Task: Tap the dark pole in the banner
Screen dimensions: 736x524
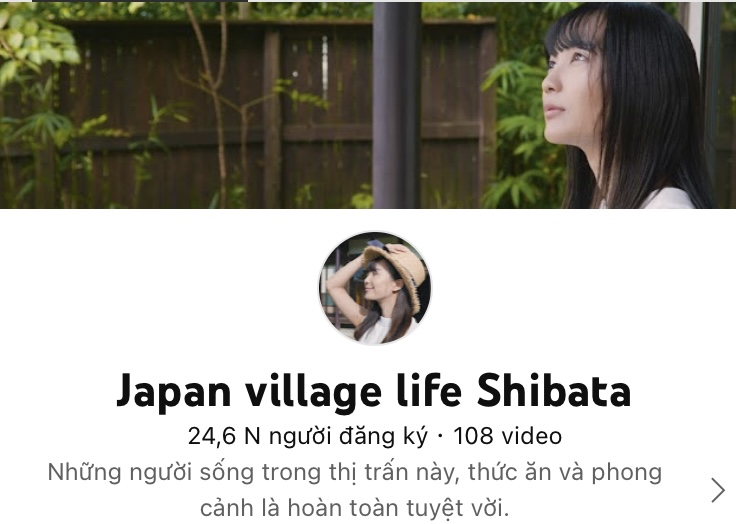Action: tap(397, 105)
